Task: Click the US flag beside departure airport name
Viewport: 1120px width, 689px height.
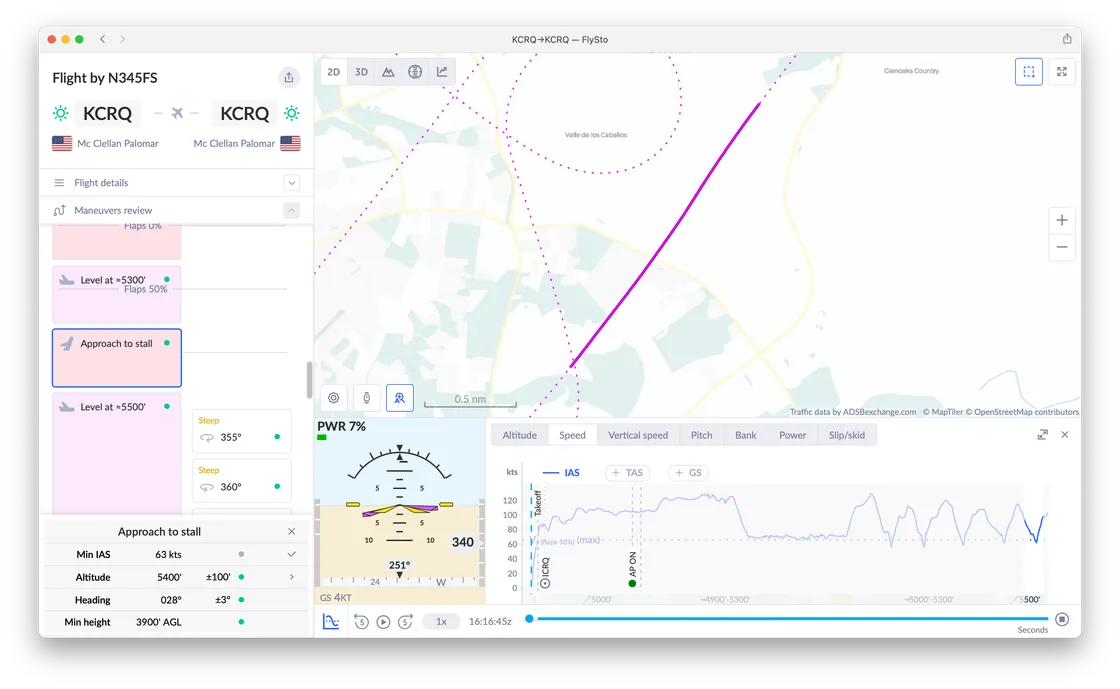Action: coord(62,143)
